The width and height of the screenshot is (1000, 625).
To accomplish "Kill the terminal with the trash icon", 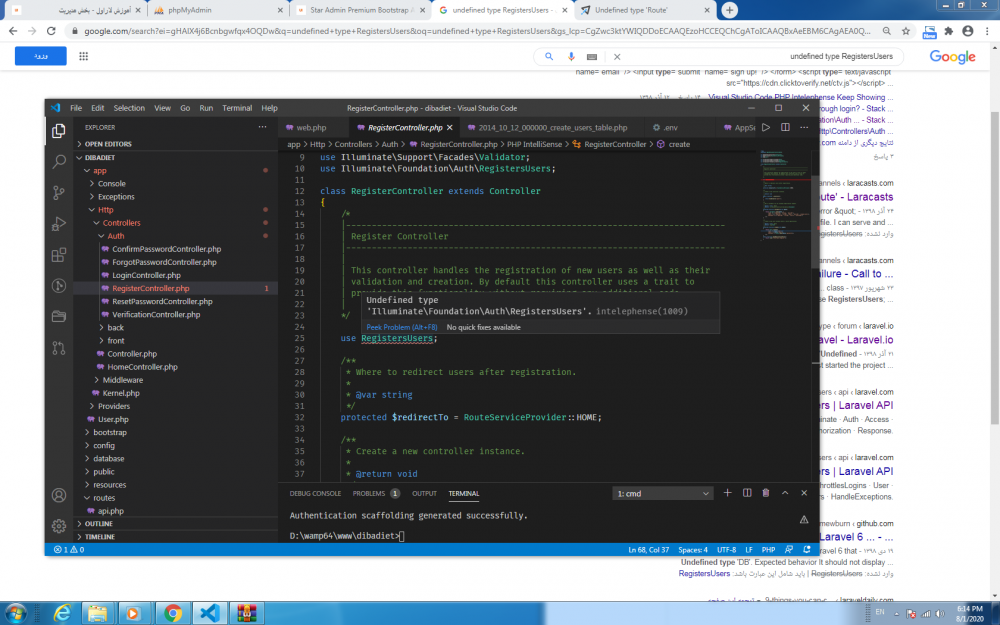I will tap(765, 493).
